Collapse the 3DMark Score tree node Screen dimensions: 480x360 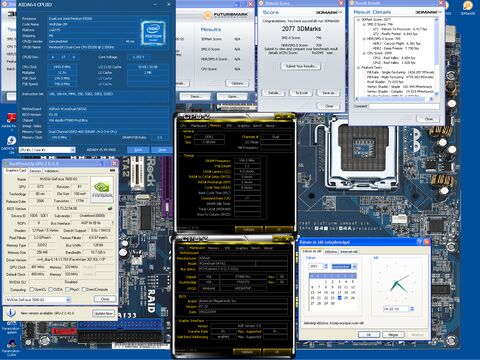click(x=359, y=20)
